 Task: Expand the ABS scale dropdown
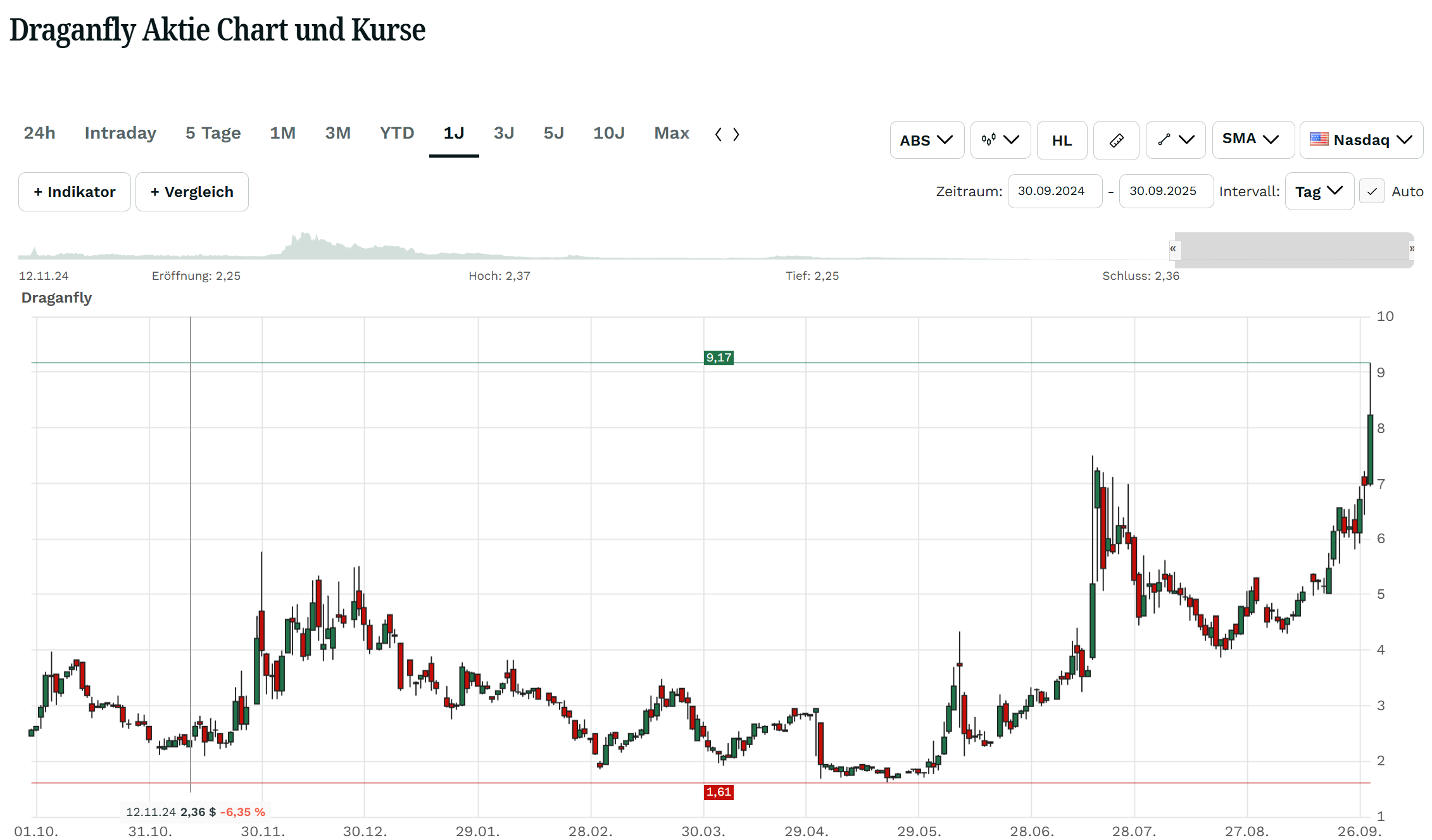(x=926, y=140)
